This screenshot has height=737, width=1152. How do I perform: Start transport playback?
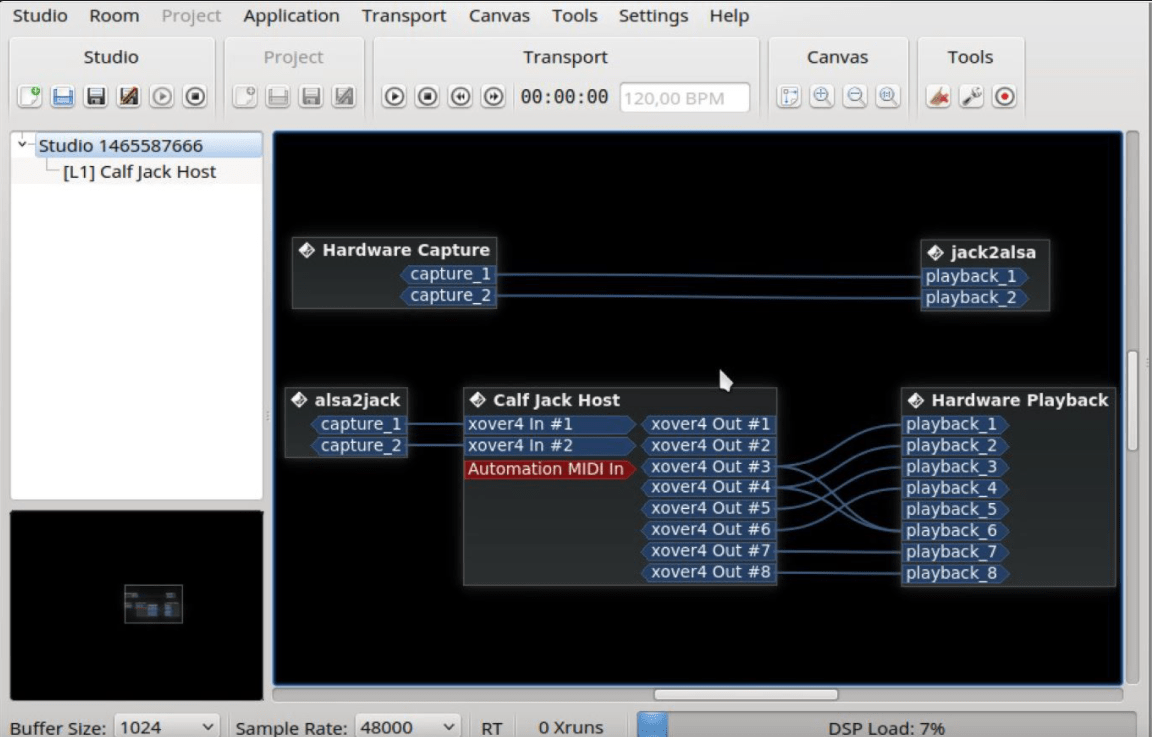tap(395, 96)
